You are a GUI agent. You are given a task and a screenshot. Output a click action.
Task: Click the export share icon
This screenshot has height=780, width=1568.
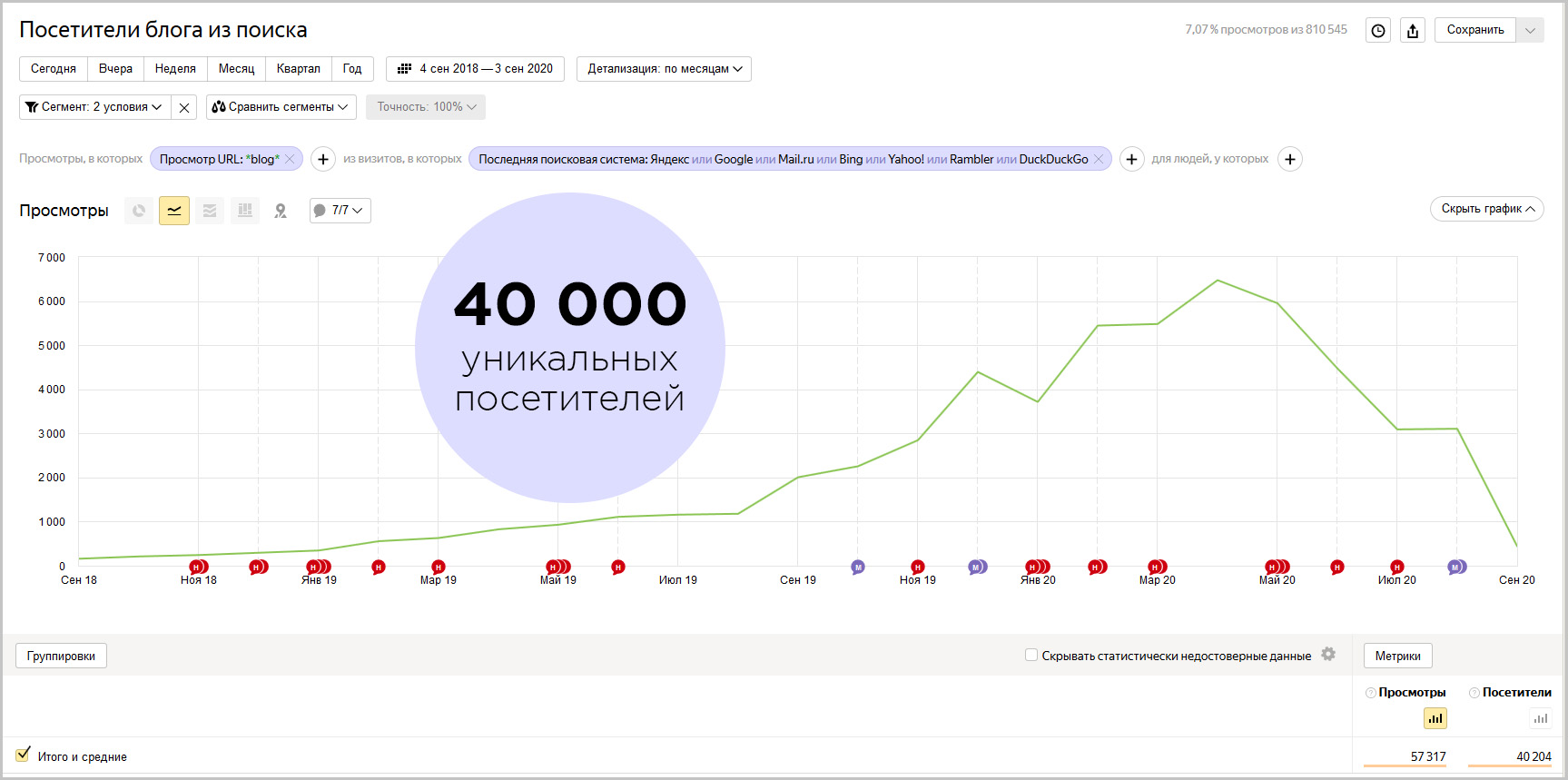pos(1413,31)
